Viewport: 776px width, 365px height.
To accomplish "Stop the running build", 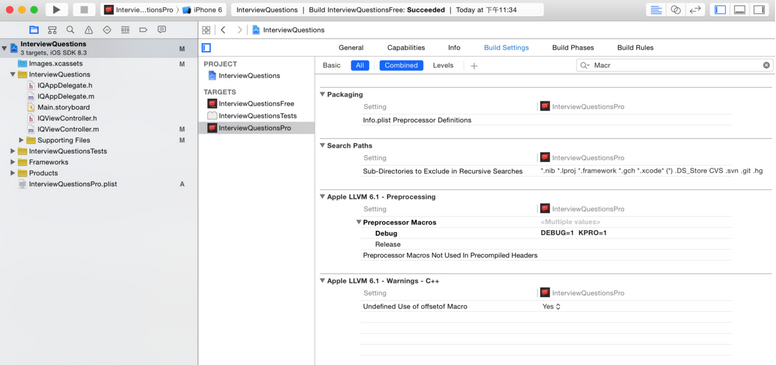I will (84, 10).
